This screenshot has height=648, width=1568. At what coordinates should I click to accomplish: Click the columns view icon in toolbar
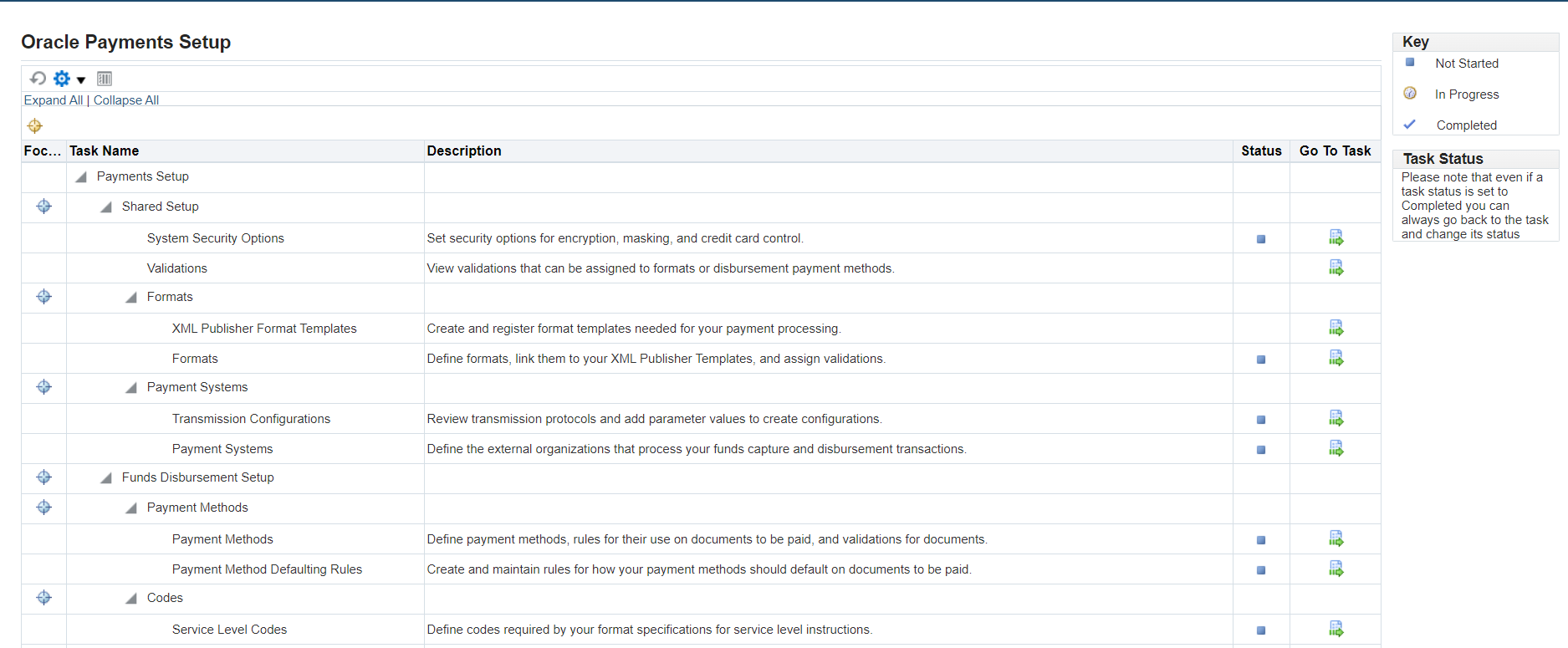(x=105, y=79)
